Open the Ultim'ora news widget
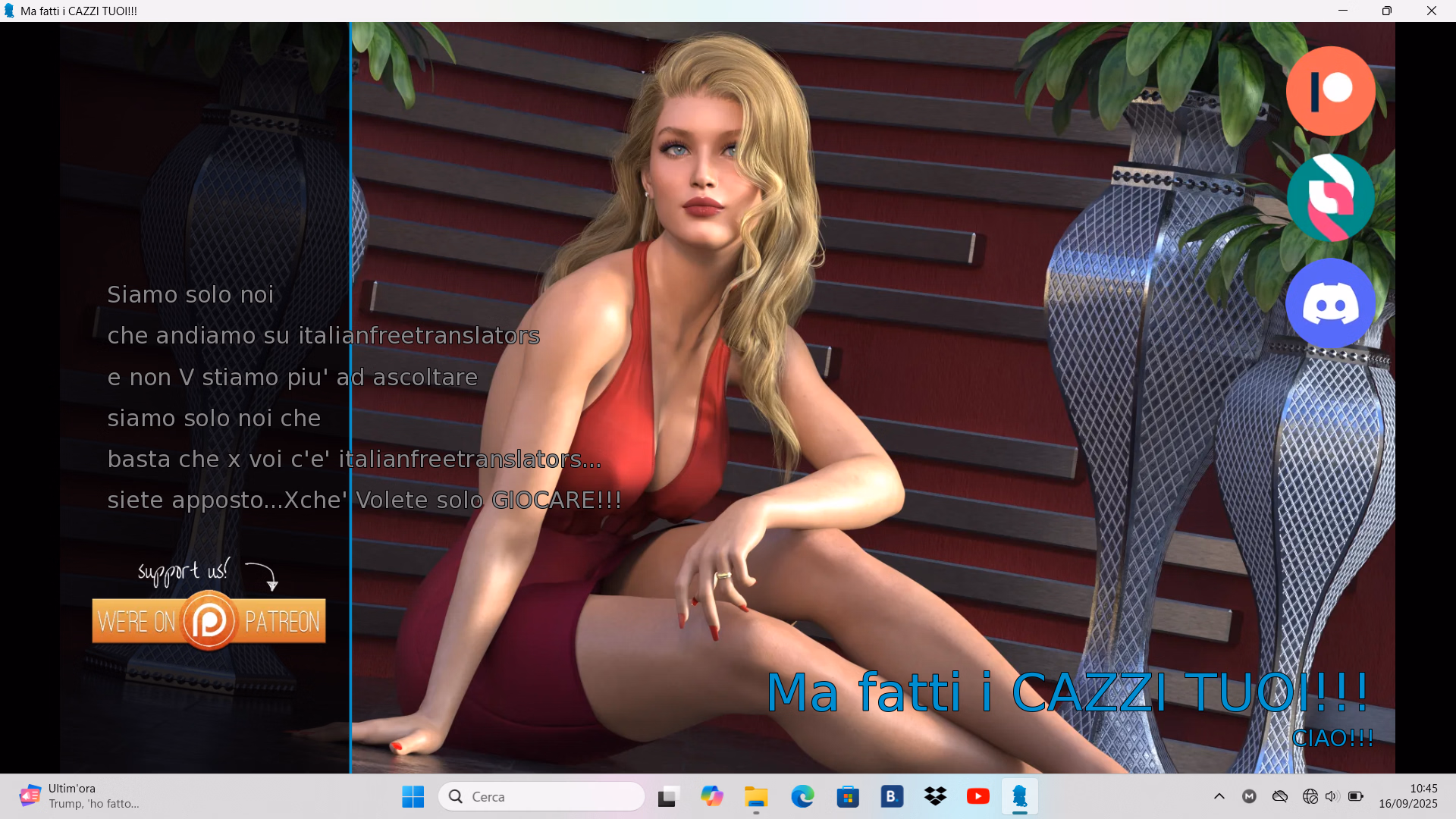This screenshot has height=819, width=1456. (80, 796)
